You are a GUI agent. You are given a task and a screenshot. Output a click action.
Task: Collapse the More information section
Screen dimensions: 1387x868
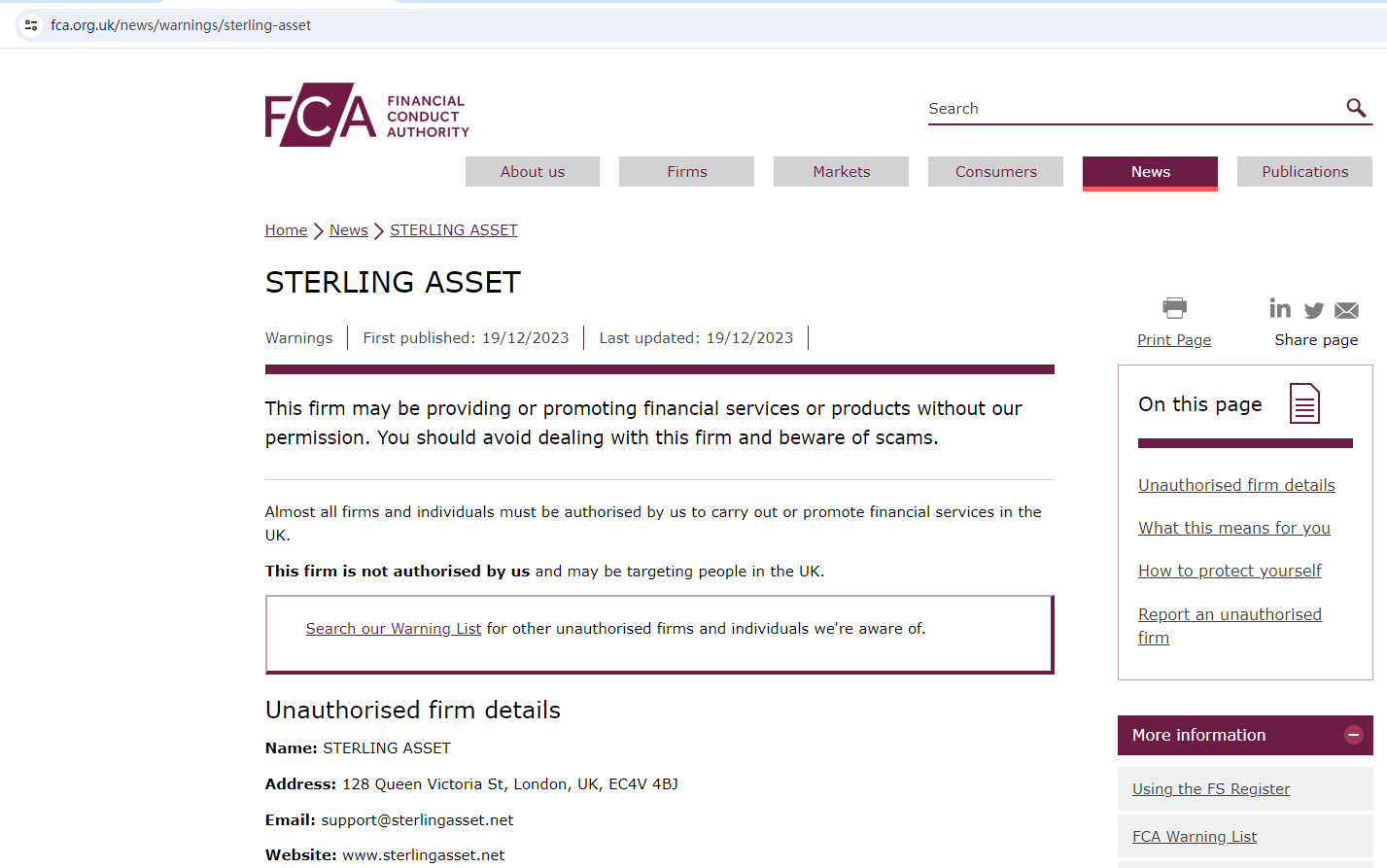coord(1353,735)
